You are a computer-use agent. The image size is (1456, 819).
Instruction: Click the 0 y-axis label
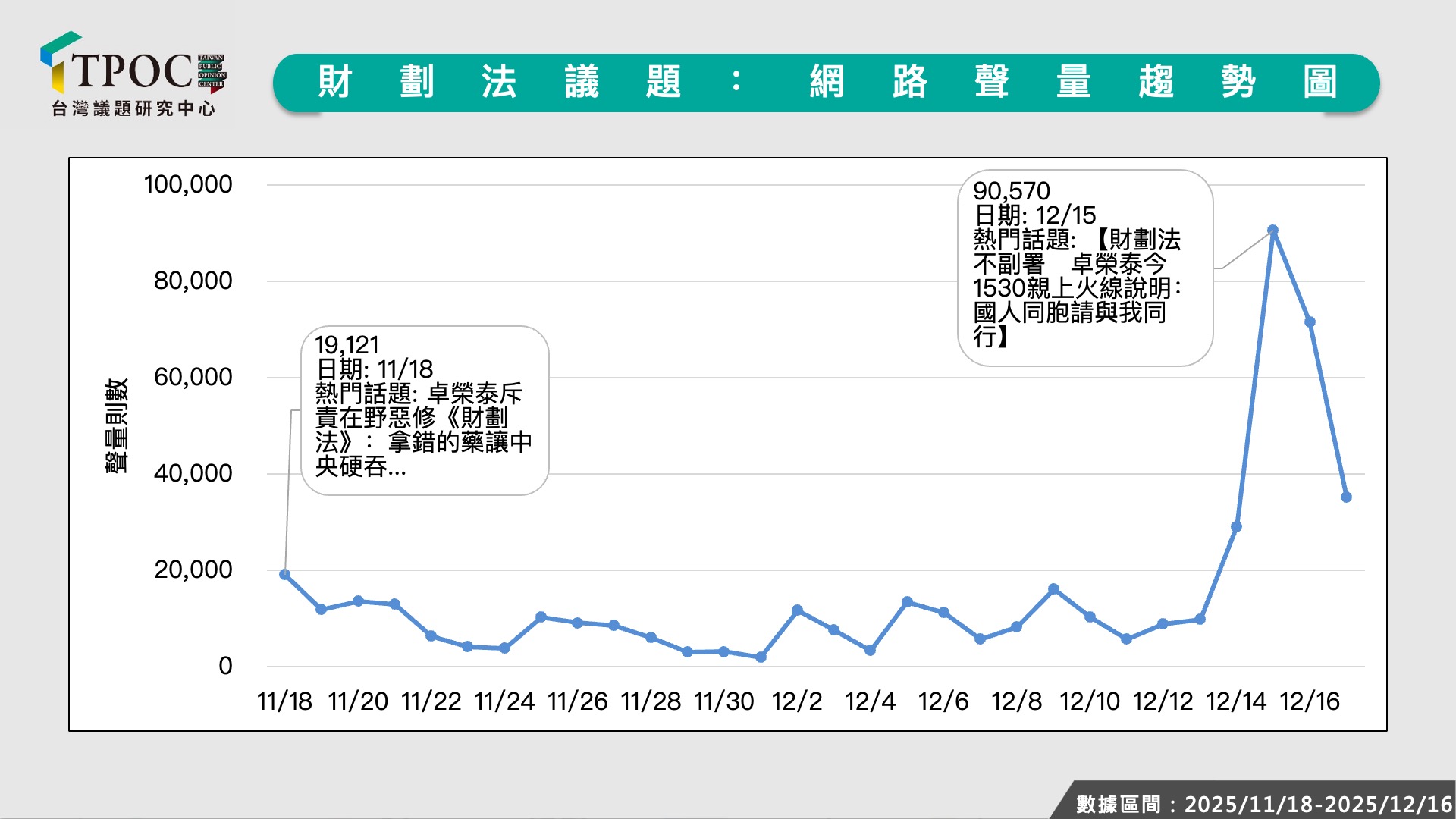(225, 667)
